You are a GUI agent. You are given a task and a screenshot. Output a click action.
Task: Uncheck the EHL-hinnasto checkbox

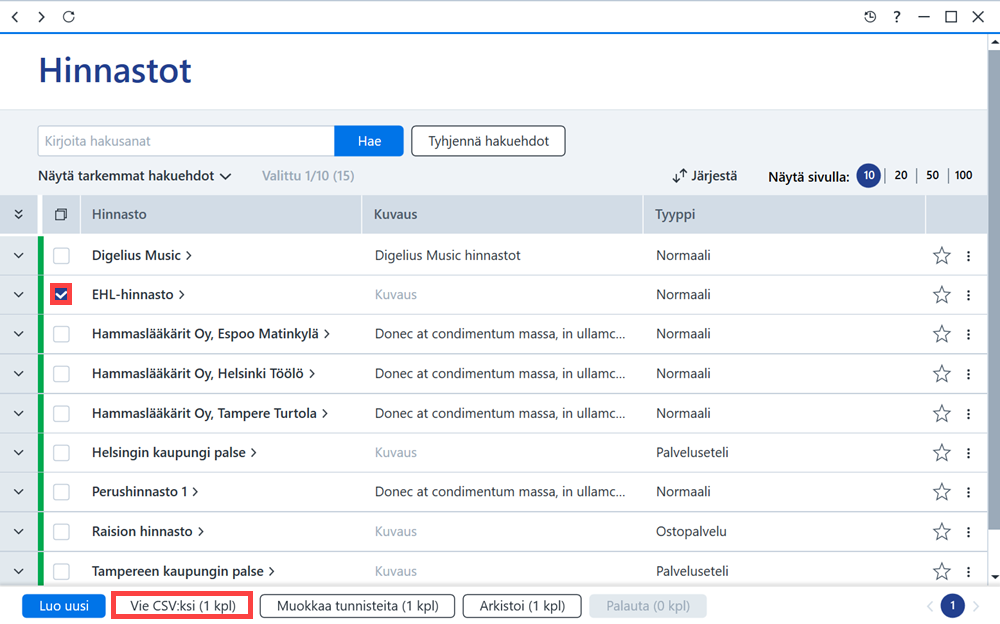click(x=61, y=295)
